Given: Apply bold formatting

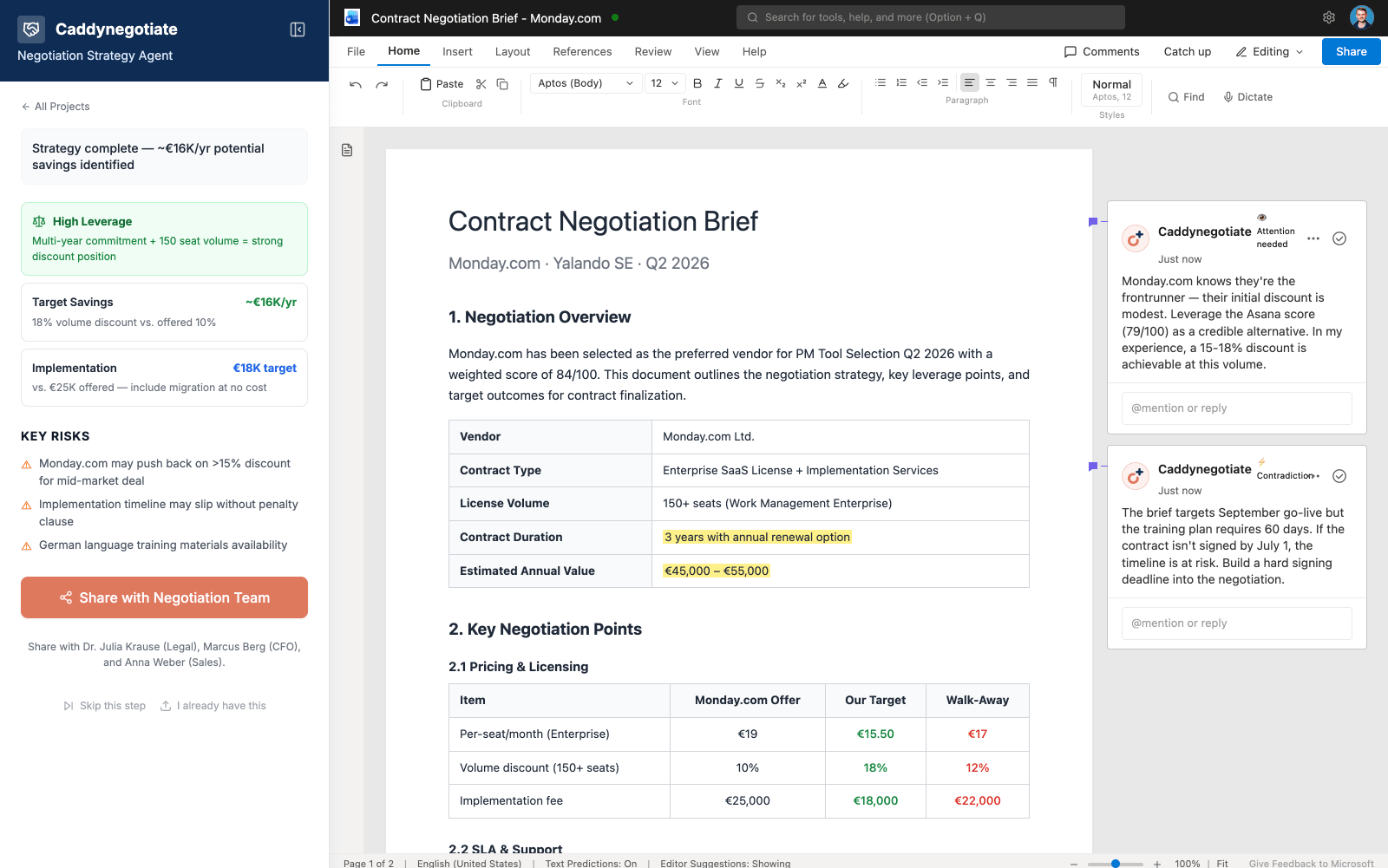Looking at the screenshot, I should tap(697, 83).
